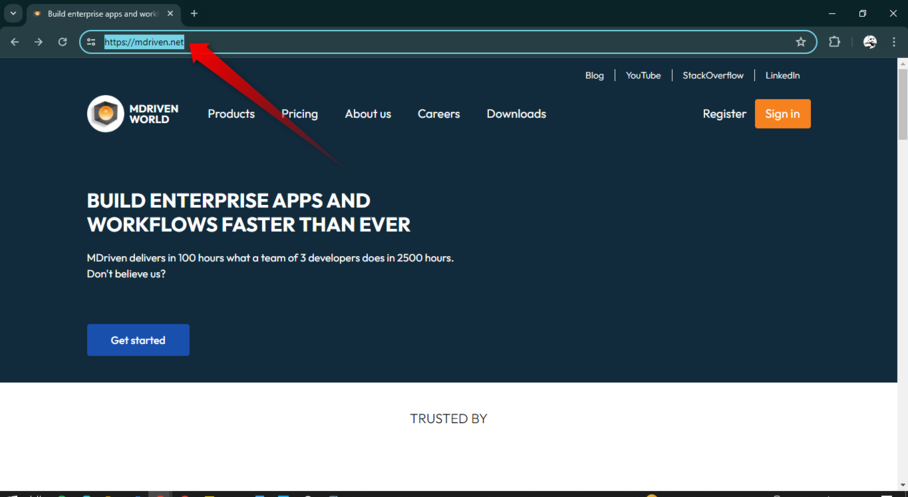Go to About us

tap(368, 114)
